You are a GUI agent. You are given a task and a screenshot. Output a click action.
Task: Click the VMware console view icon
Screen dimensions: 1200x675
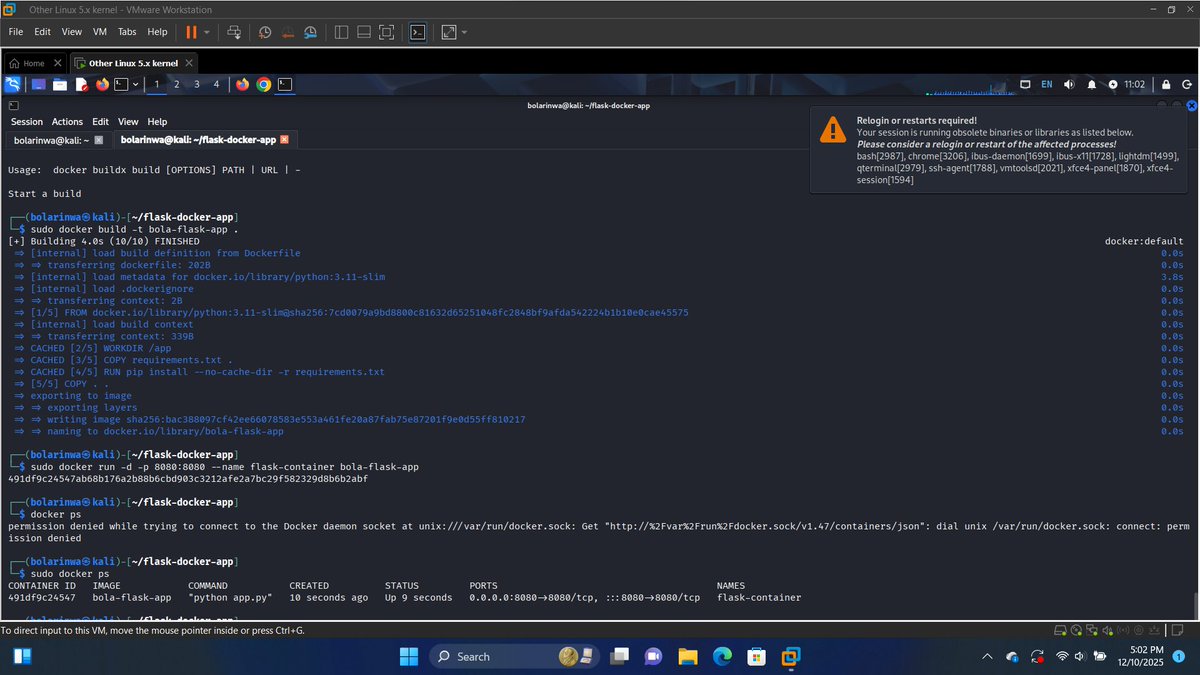(419, 32)
